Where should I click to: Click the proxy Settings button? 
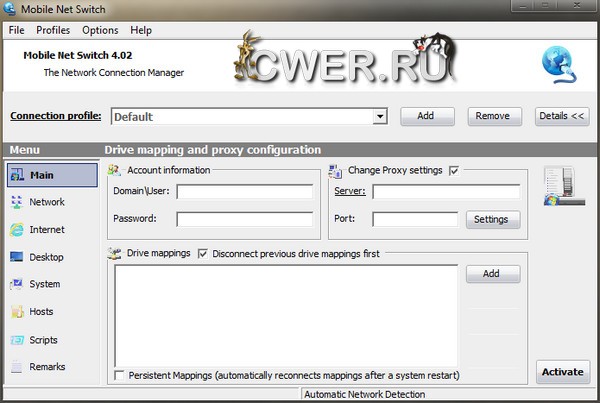[492, 219]
